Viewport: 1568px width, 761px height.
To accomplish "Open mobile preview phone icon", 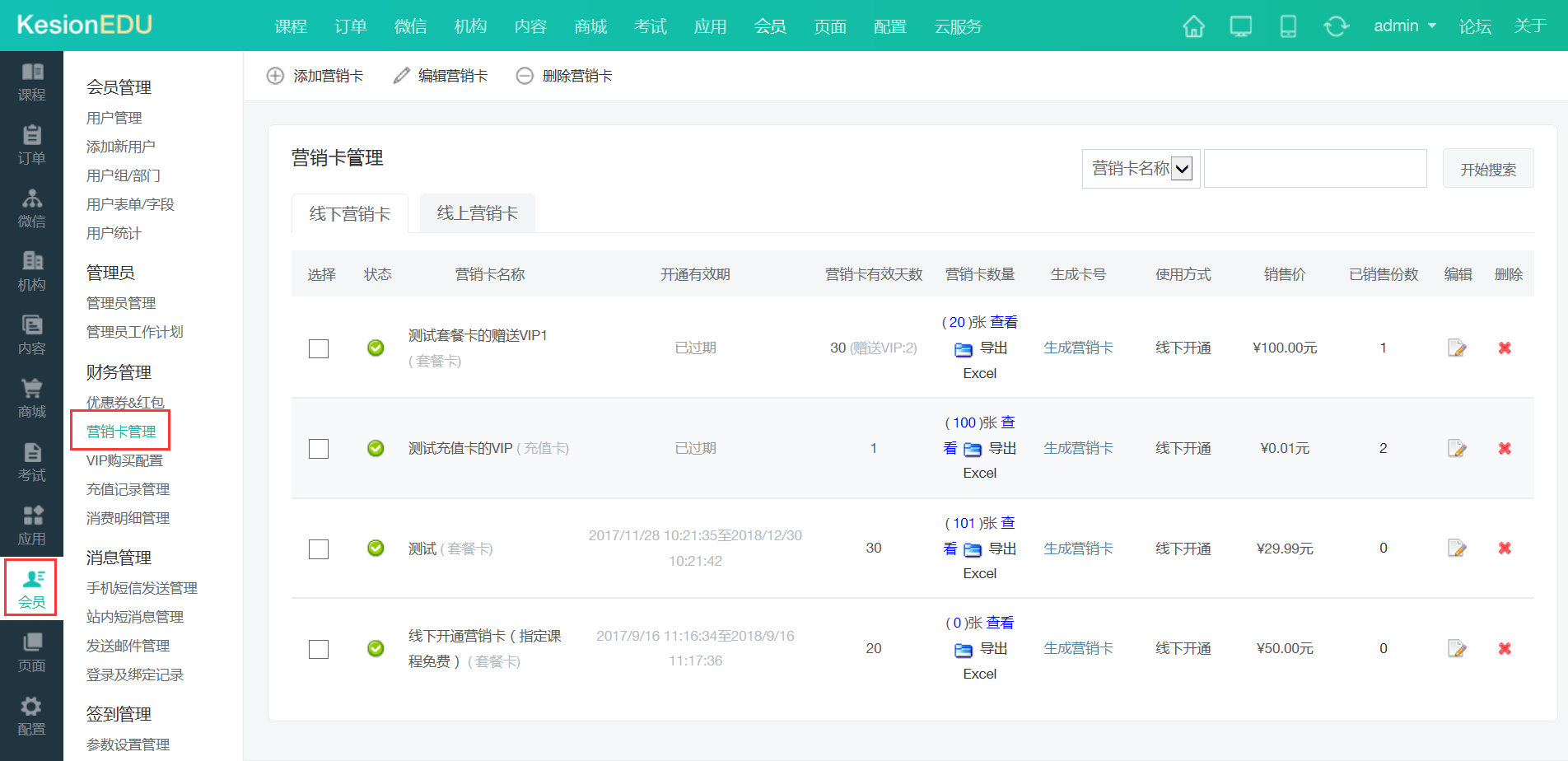I will 1288,26.
